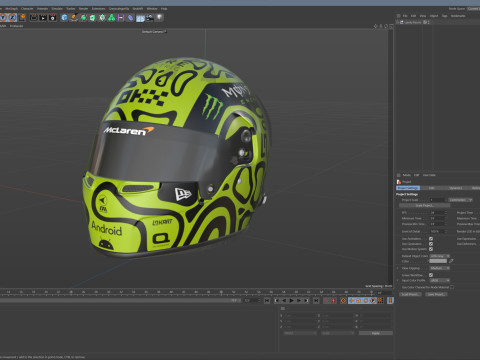Viewport: 480px width, 360px height.
Task: Add a Cube primitive object
Action: [64, 17]
